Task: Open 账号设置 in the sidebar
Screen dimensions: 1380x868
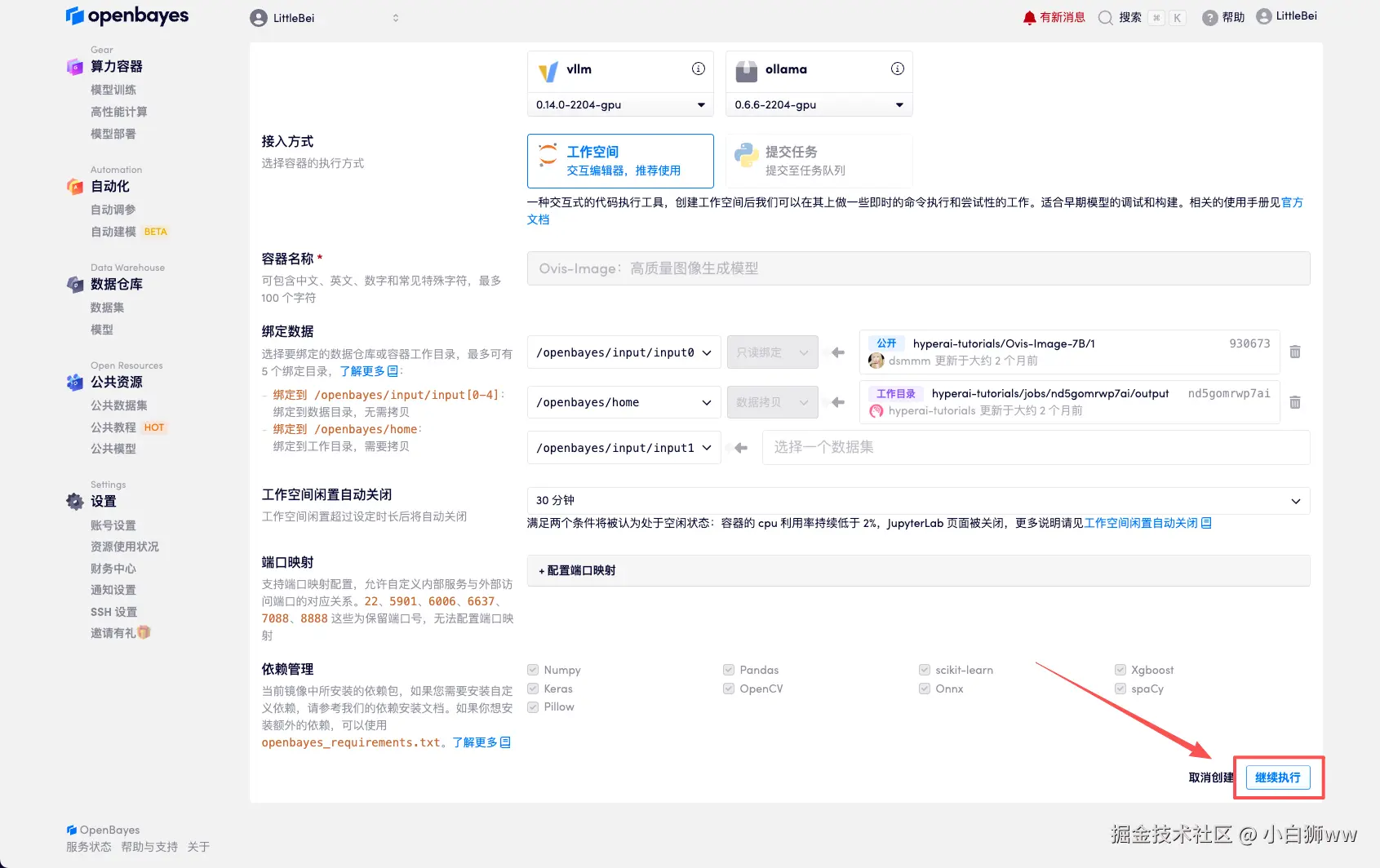Action: 113,525
